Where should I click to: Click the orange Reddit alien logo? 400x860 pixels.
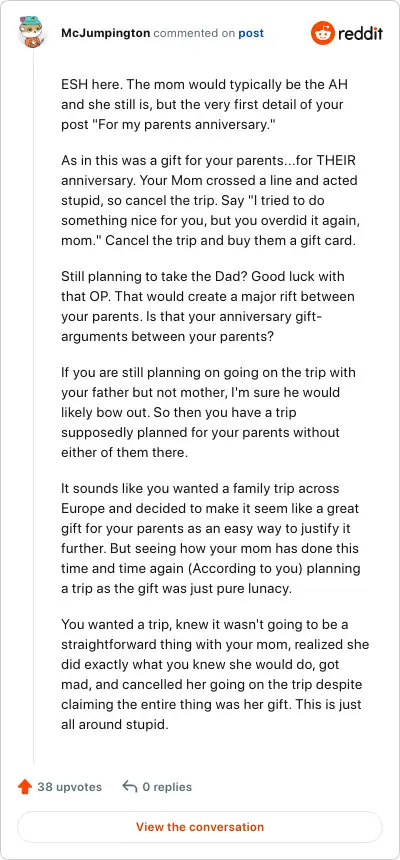(x=323, y=33)
